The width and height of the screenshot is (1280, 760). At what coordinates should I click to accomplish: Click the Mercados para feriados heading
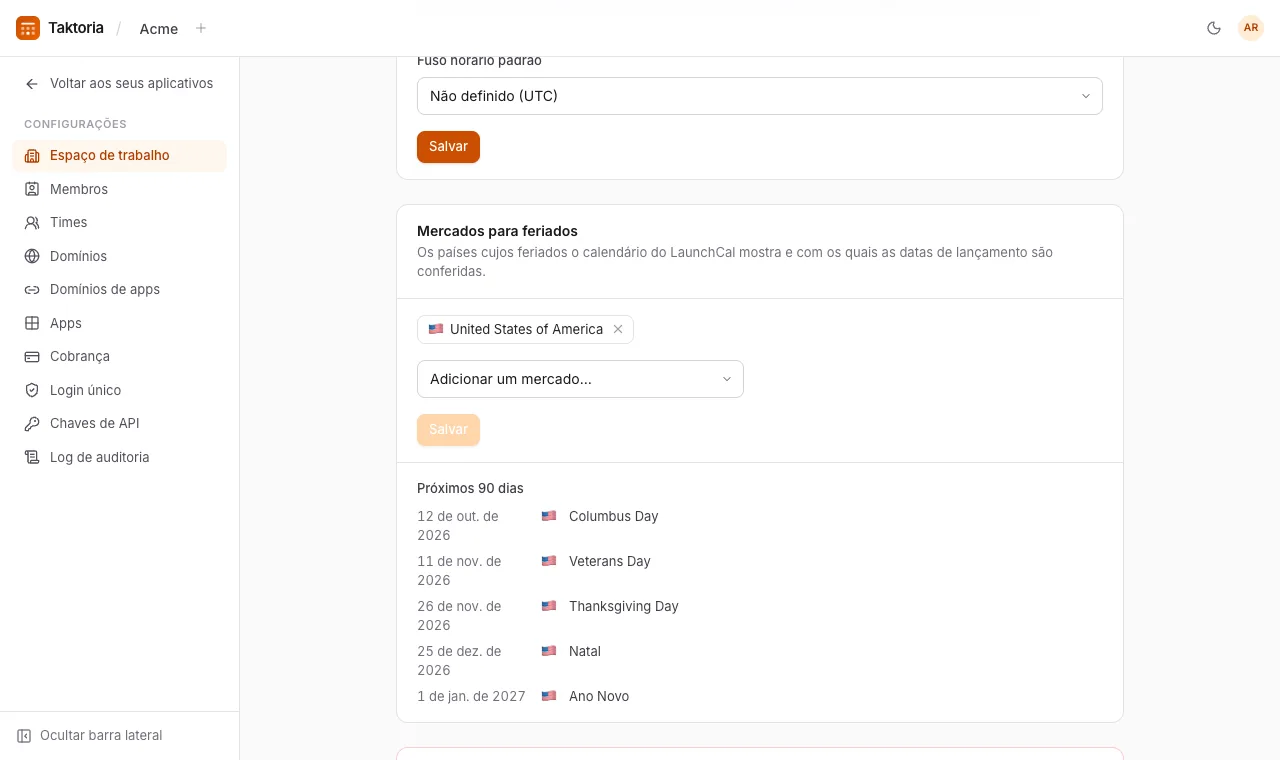point(497,231)
